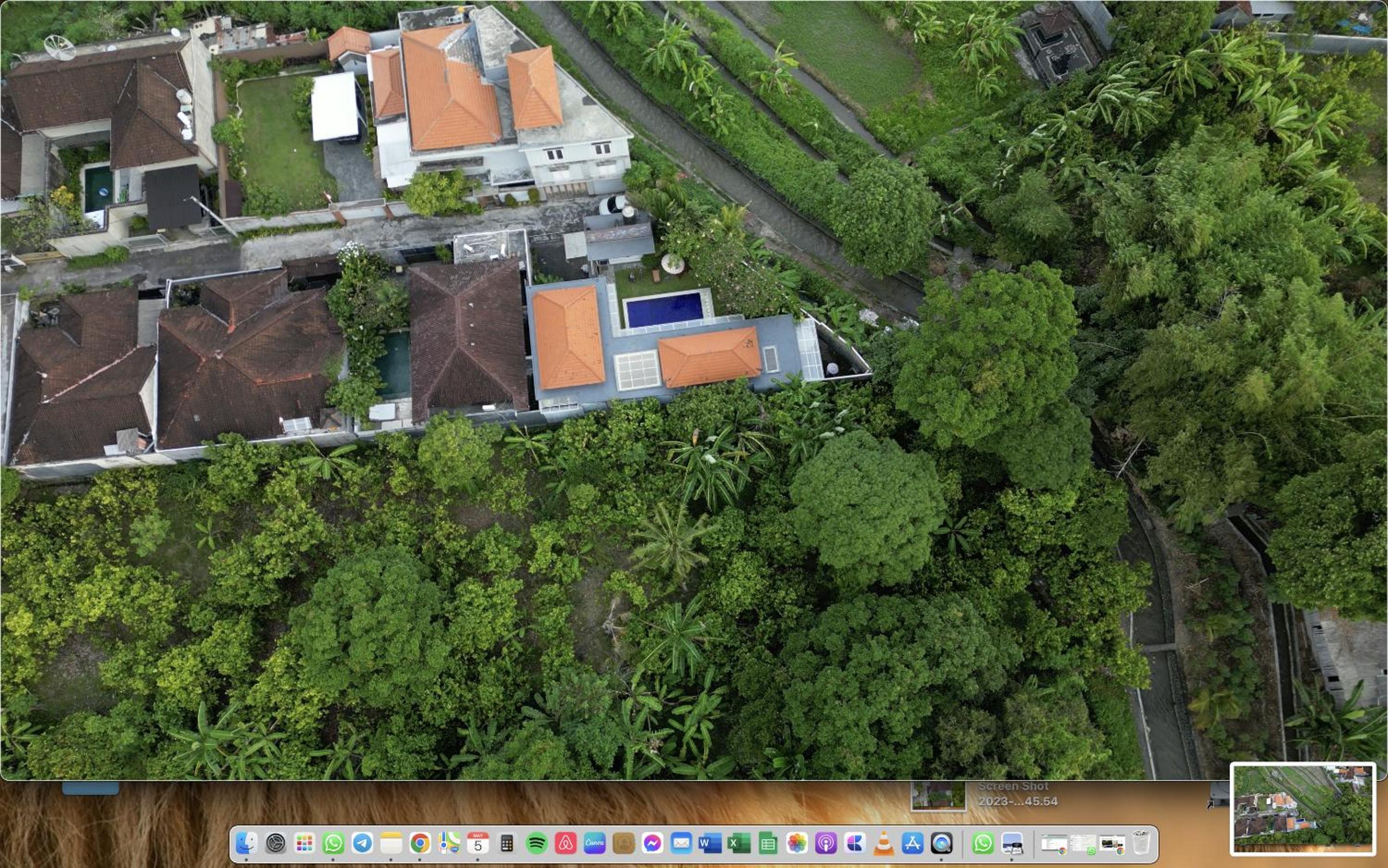Open the Photos app
This screenshot has width=1388, height=868.
(797, 843)
